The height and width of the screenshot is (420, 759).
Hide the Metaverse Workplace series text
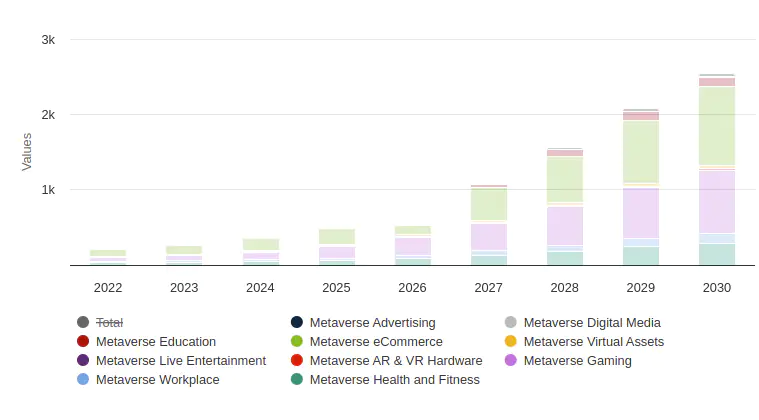tap(157, 379)
